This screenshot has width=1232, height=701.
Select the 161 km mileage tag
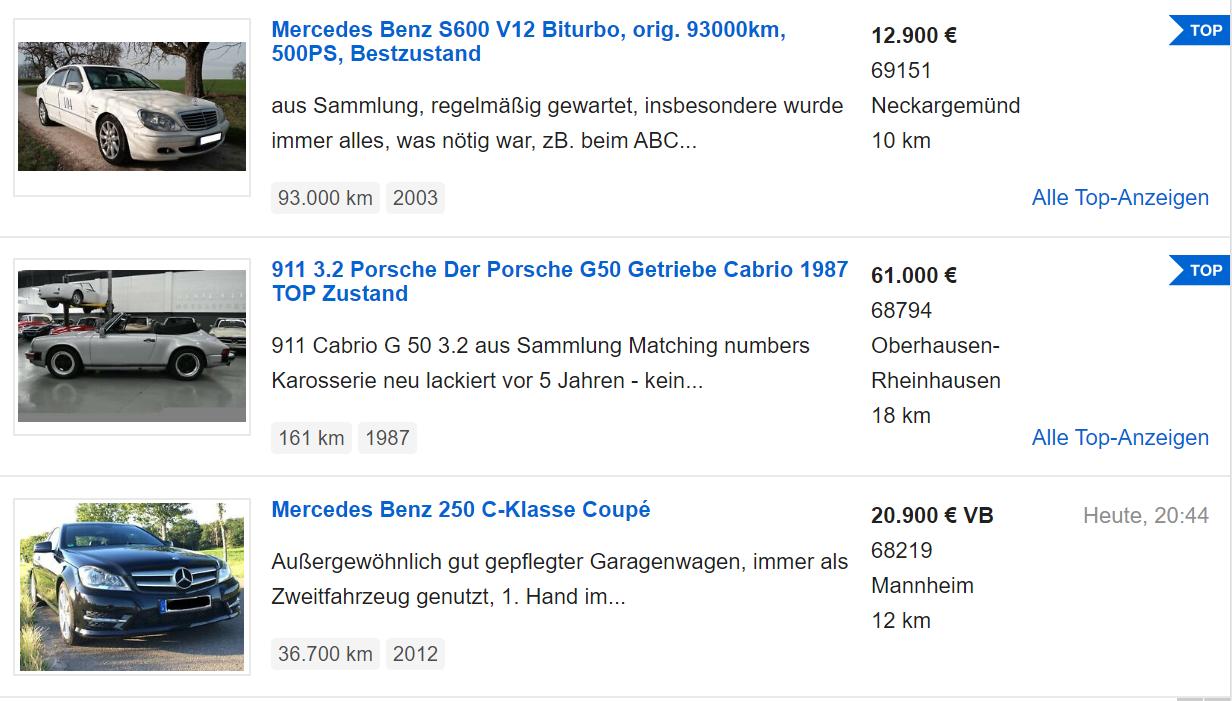(x=311, y=438)
